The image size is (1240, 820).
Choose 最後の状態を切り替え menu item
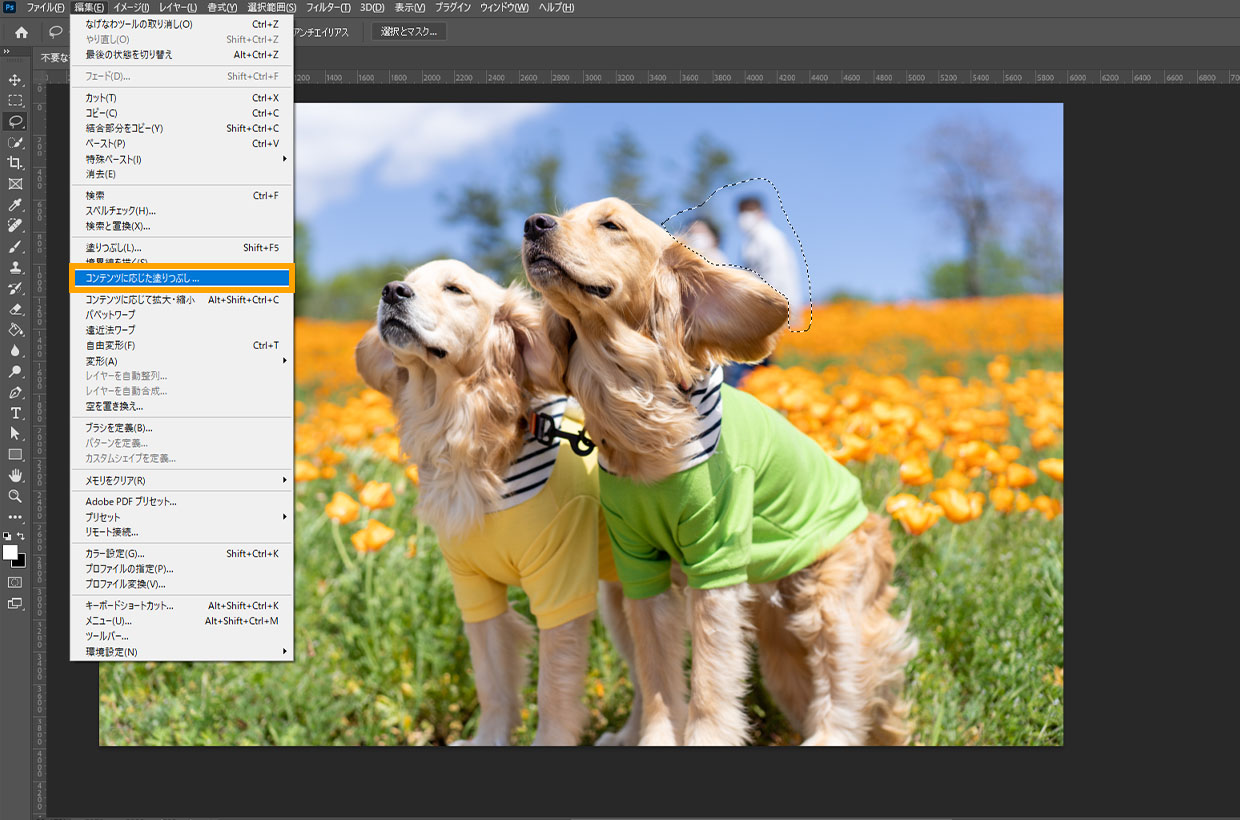[x=180, y=54]
